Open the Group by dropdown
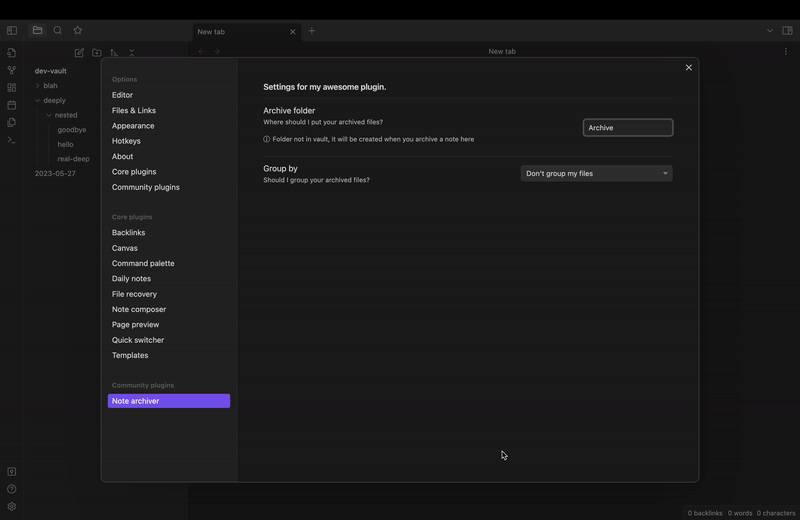 point(596,174)
